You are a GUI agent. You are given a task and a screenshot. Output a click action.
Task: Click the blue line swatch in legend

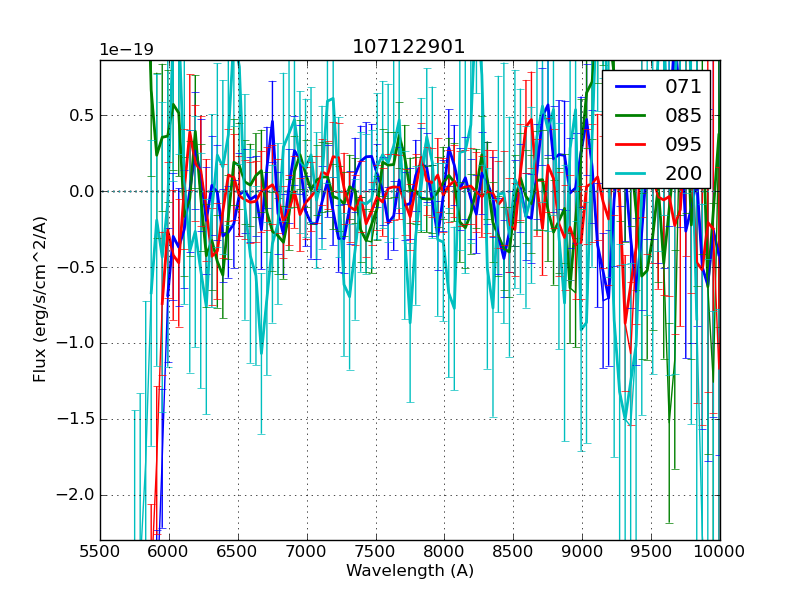pos(632,87)
